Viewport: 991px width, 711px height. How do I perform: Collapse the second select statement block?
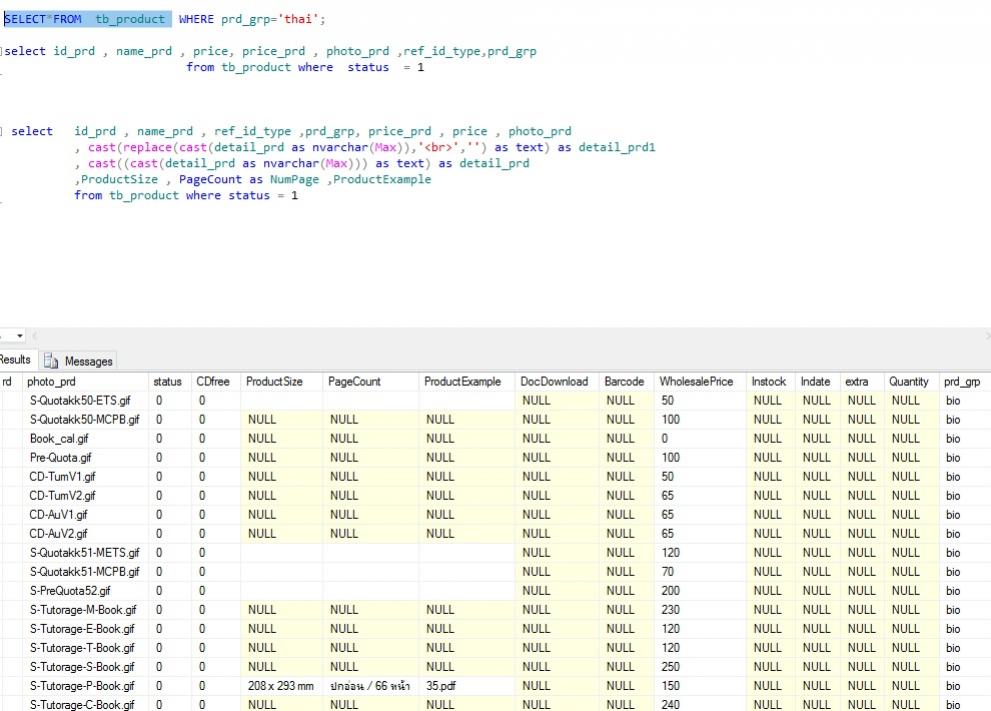[x=3, y=52]
